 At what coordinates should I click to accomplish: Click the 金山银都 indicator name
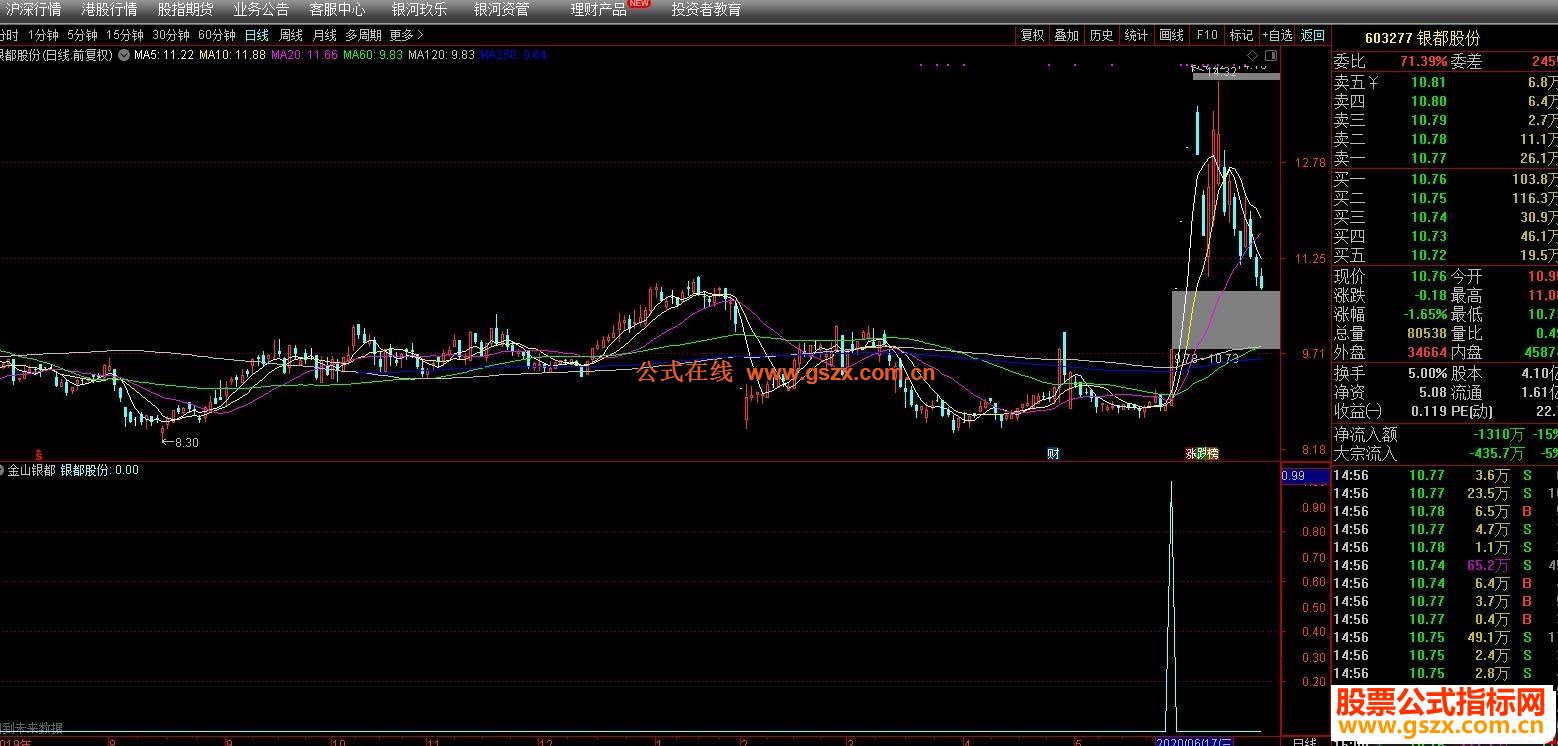point(32,470)
